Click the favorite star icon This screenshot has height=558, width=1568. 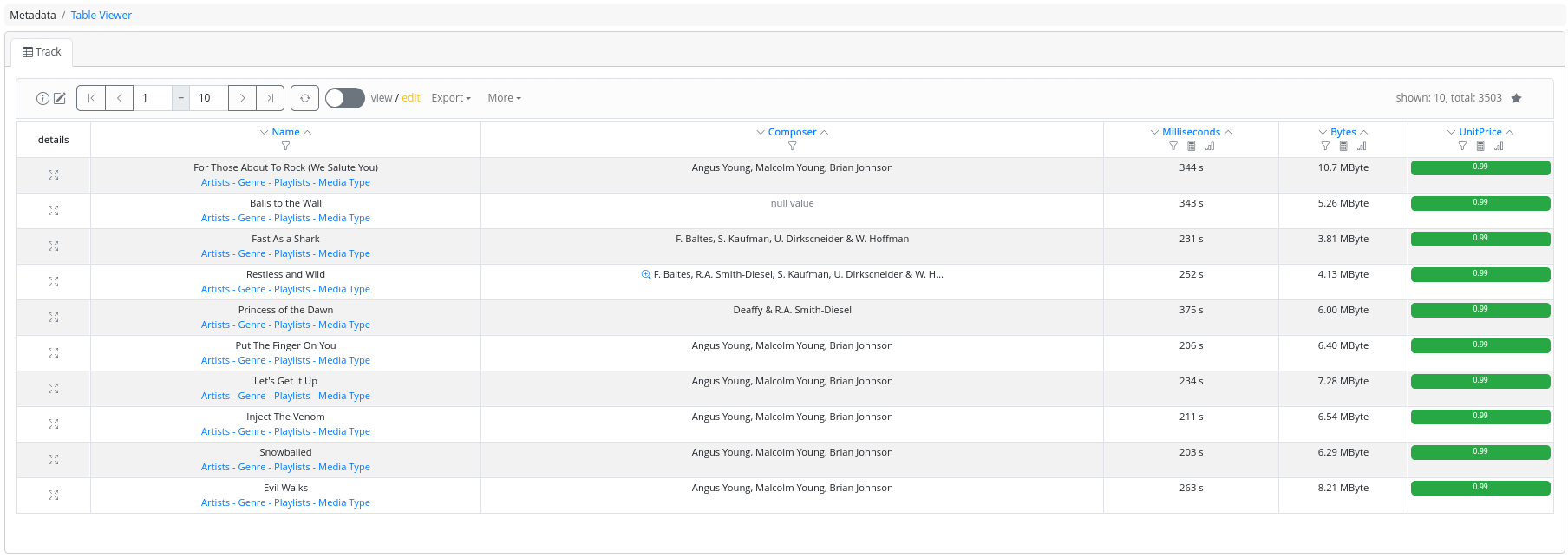[1516, 99]
